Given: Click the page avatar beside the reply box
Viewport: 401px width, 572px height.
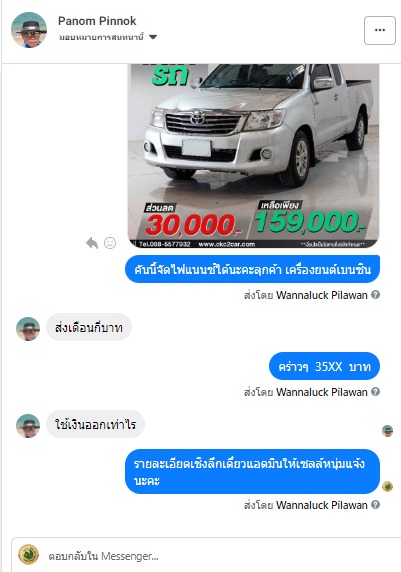Looking at the screenshot, I should (28, 554).
